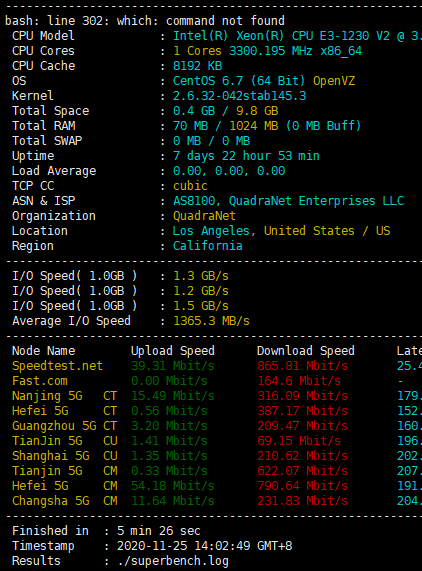Click the Fast.com download speed 164.6 Mbit/s

click(x=299, y=381)
